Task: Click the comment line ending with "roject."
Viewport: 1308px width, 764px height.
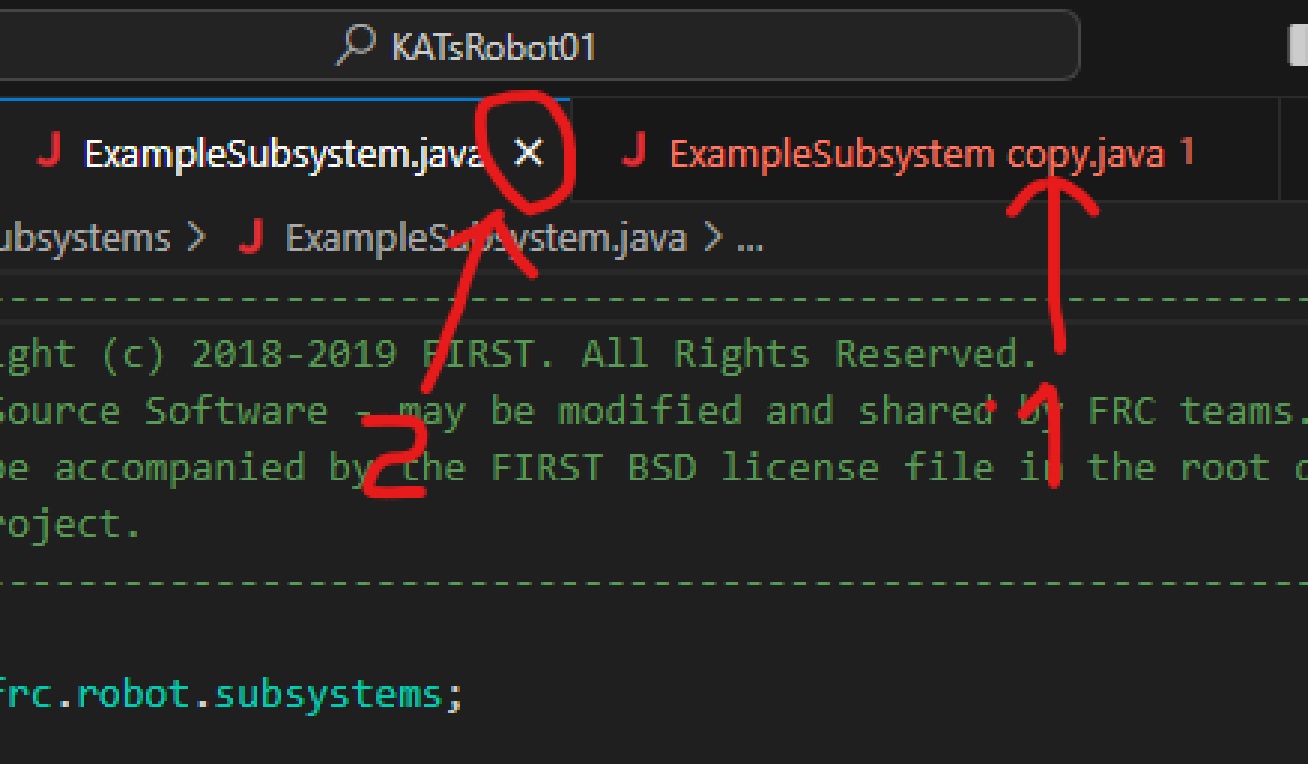Action: pos(70,525)
